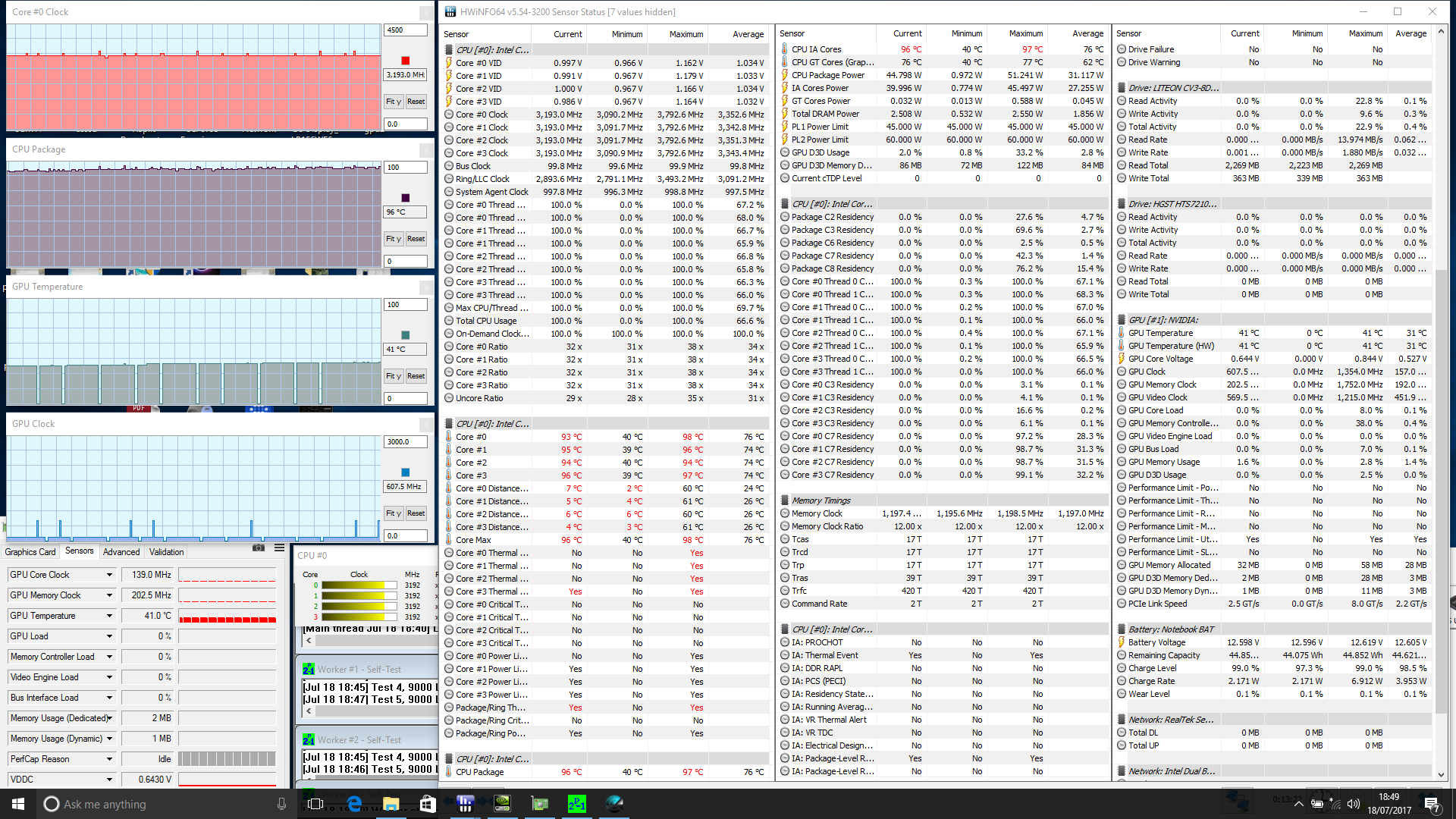Click dark purple swatch in CPU Package graph
This screenshot has width=1456, height=819.
tap(405, 198)
